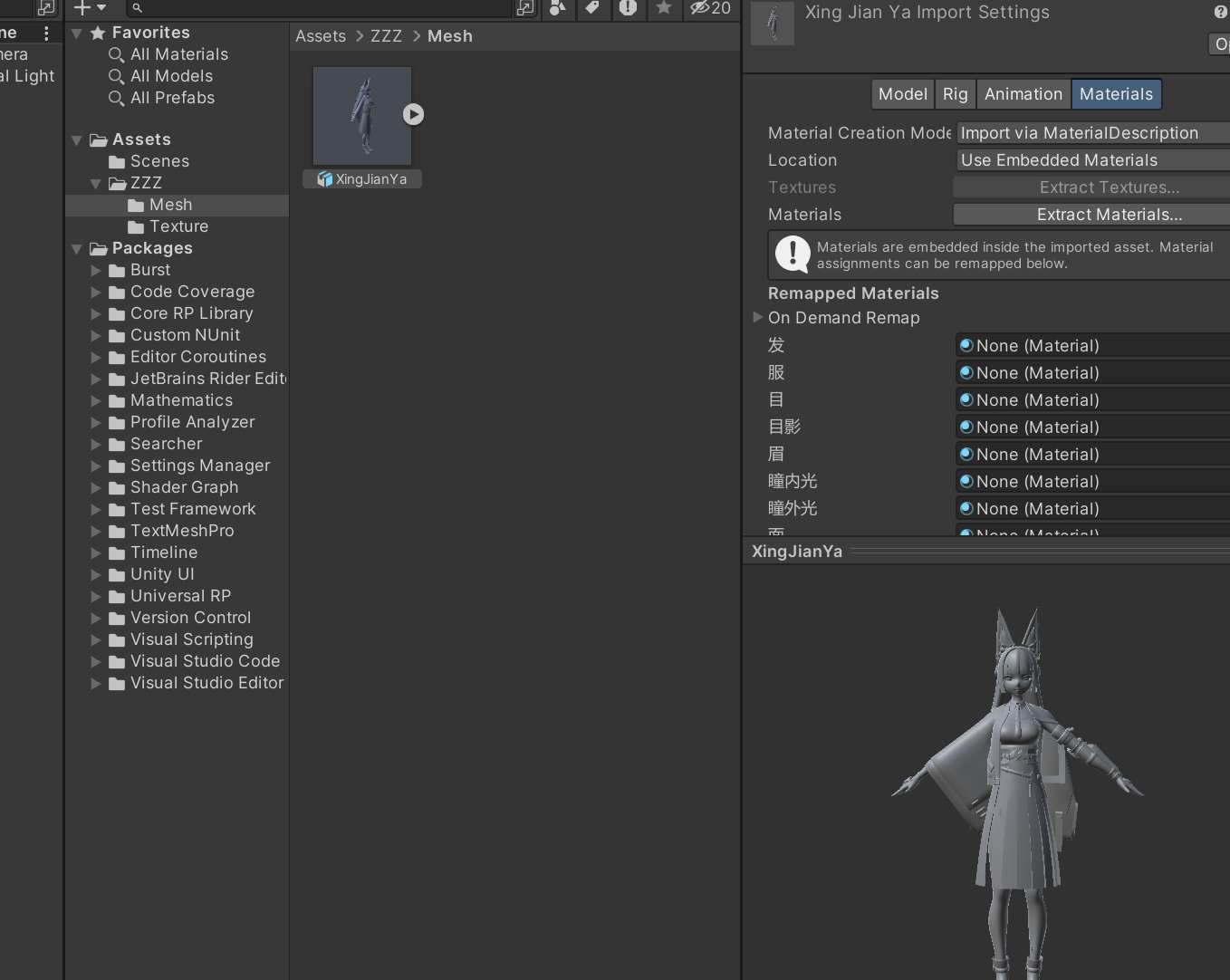The width and height of the screenshot is (1230, 980).
Task: Click the material picker circle for 发
Action: coord(966,345)
